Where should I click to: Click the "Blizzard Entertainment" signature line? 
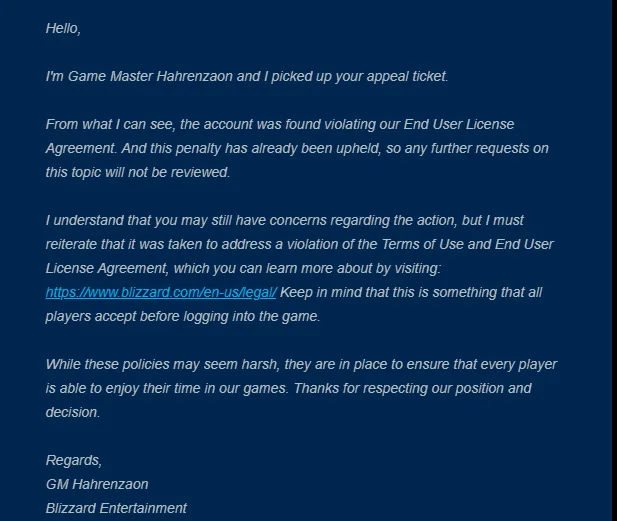116,508
